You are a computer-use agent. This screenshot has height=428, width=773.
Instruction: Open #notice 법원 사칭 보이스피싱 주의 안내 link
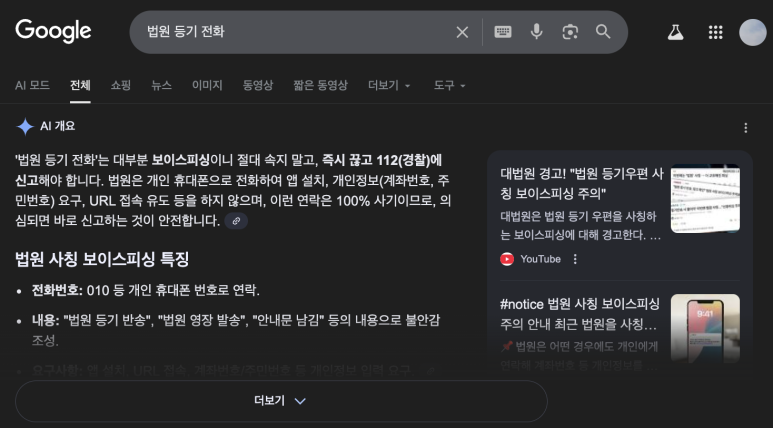click(580, 314)
